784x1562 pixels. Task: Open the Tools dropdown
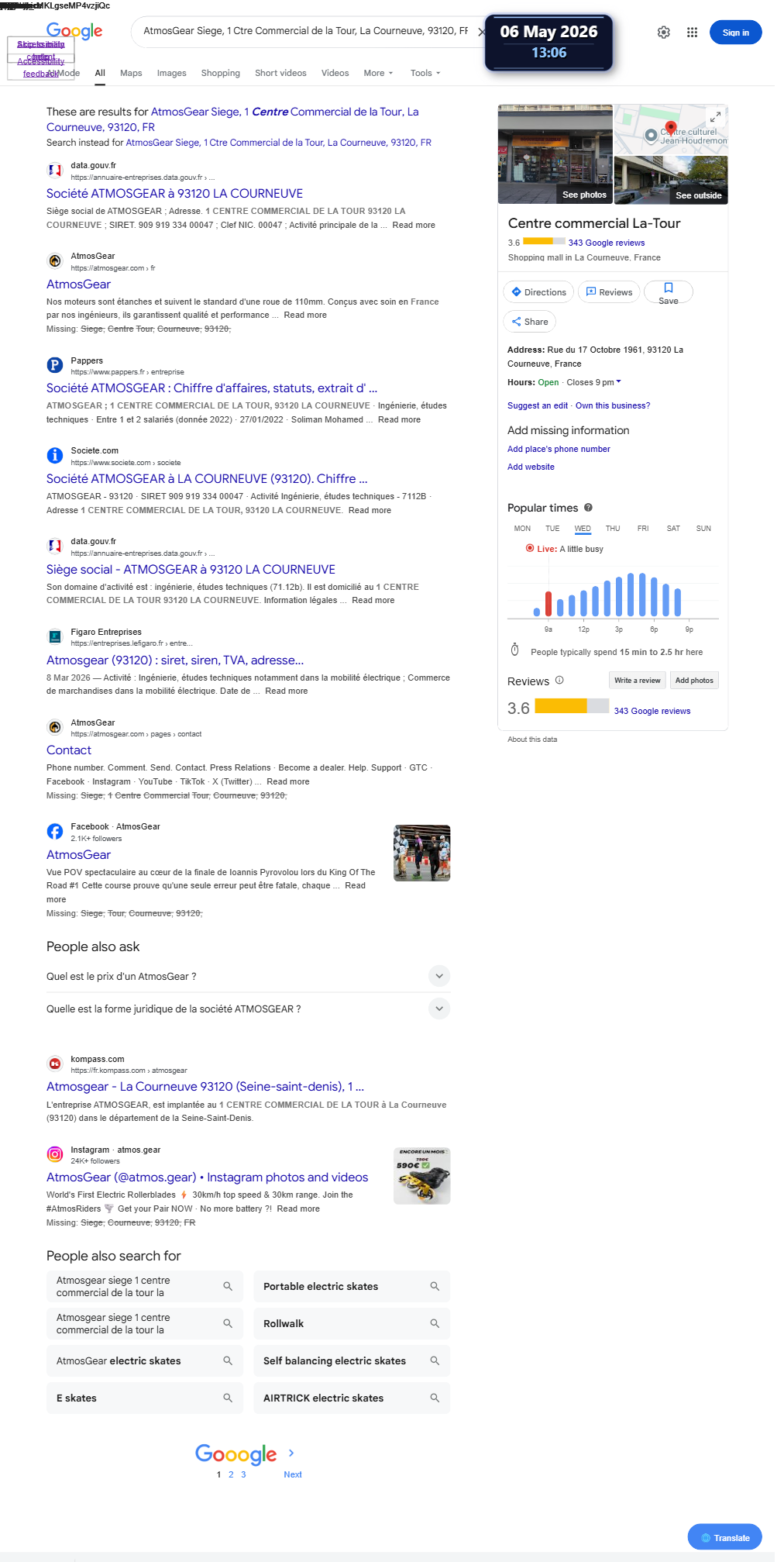(x=425, y=73)
